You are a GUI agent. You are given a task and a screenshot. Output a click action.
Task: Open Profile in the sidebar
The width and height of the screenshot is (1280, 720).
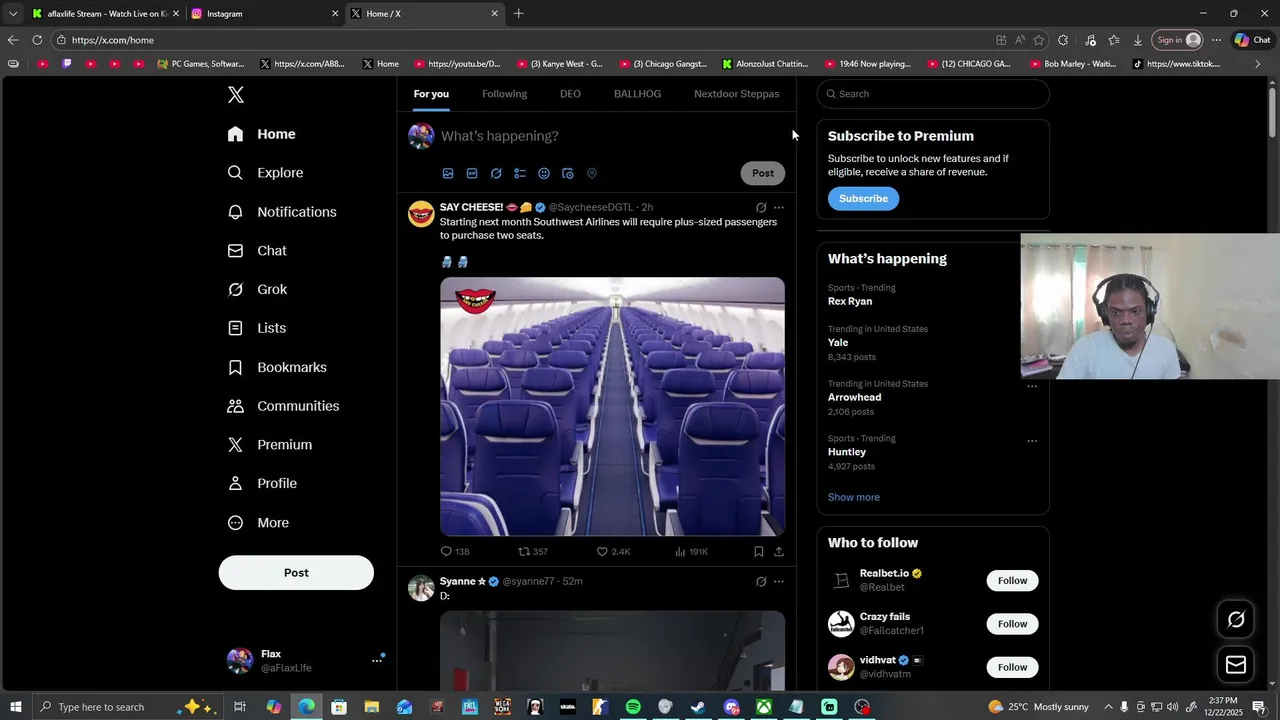tap(262, 484)
